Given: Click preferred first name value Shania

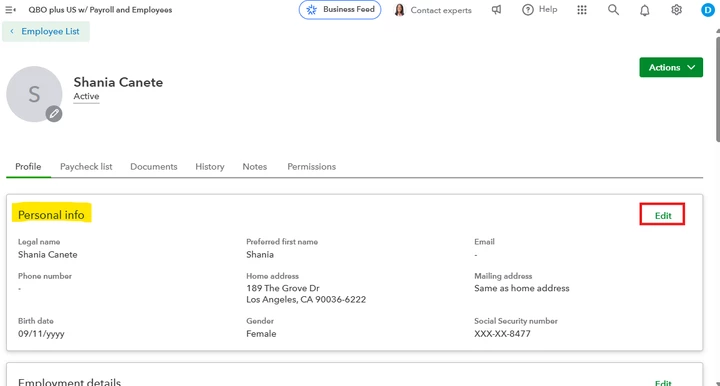Looking at the screenshot, I should click(259, 254).
